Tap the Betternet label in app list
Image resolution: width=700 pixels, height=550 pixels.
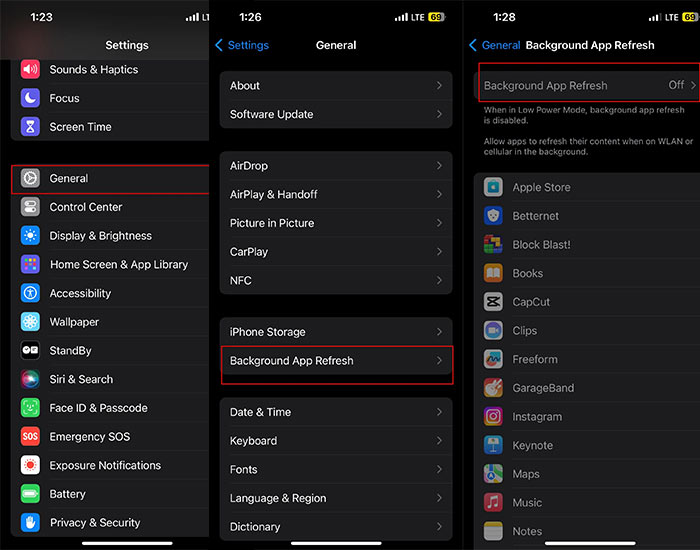535,216
